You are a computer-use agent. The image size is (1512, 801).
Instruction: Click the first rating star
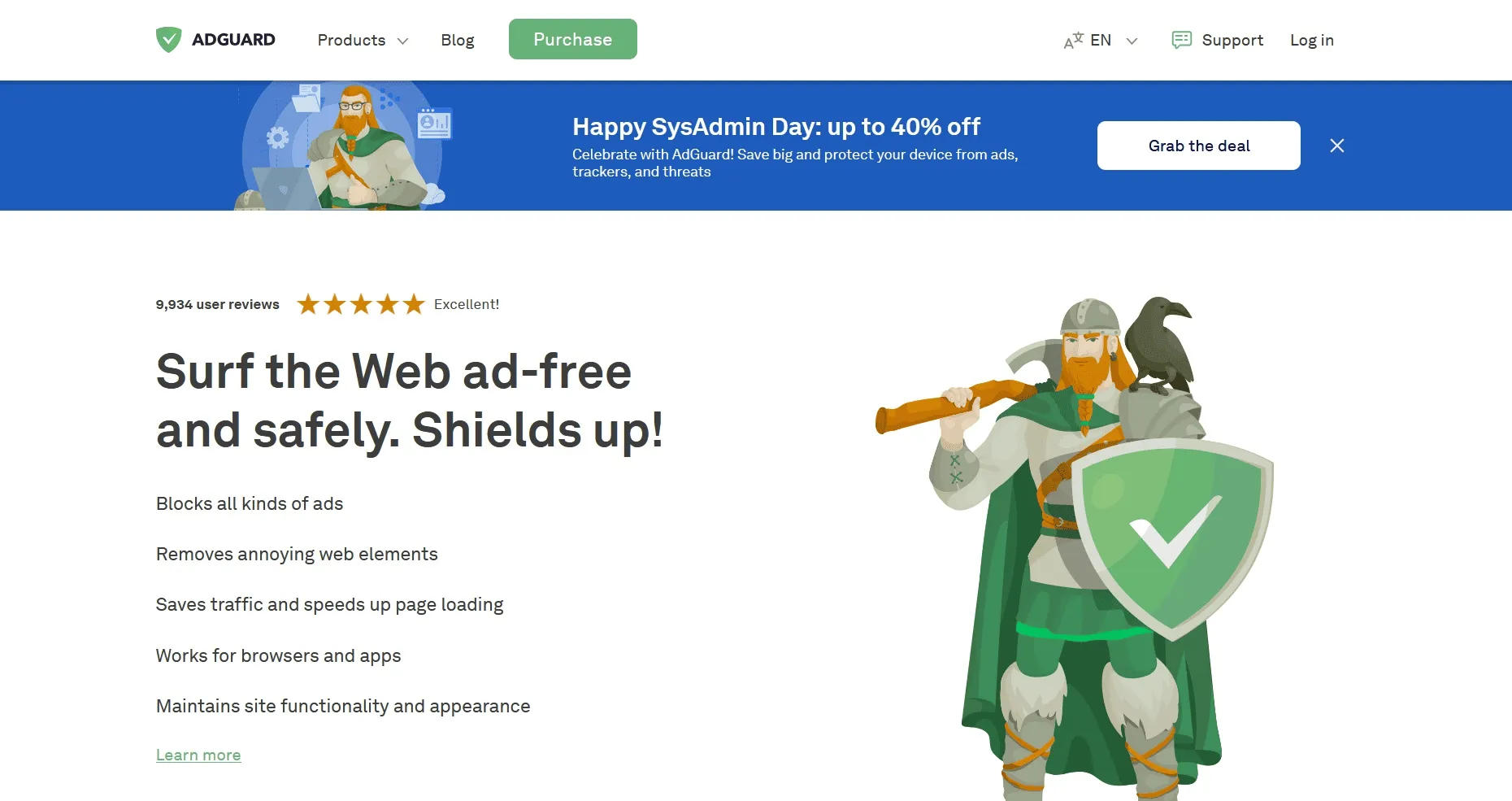tap(308, 304)
